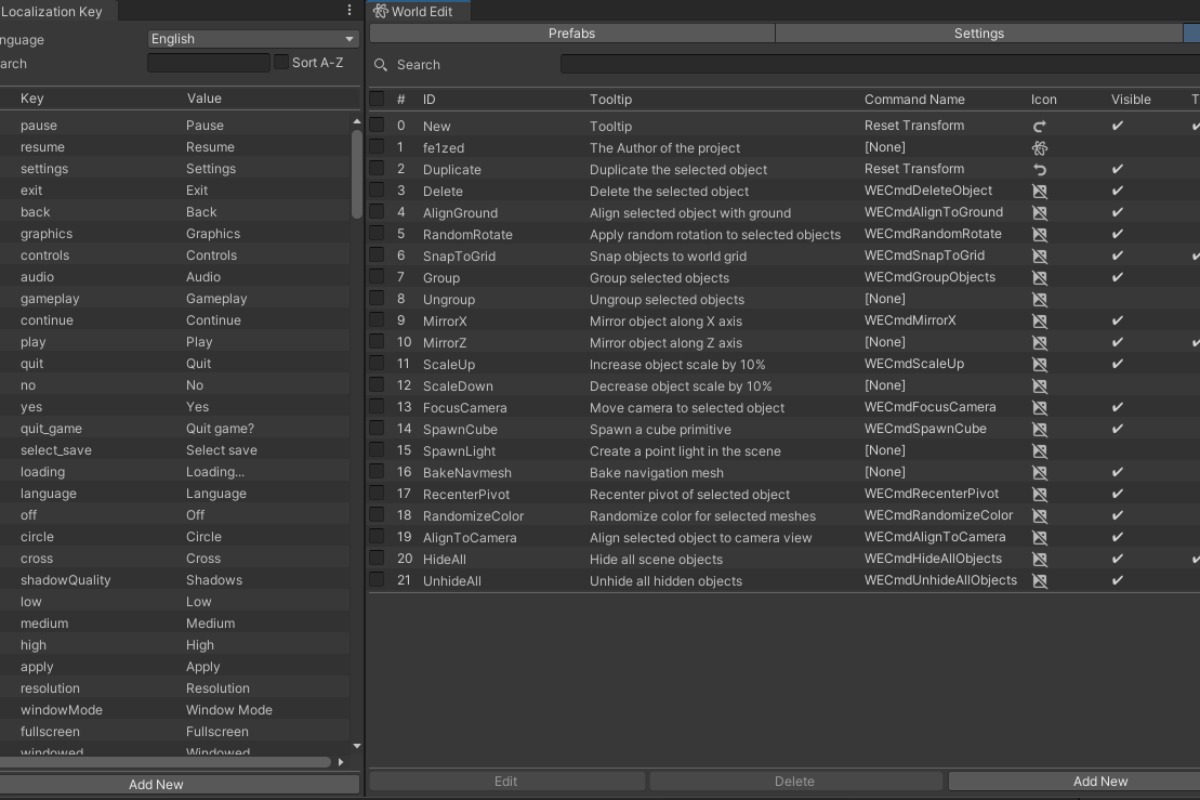Check the row checkbox for AlignGround

coord(377,212)
